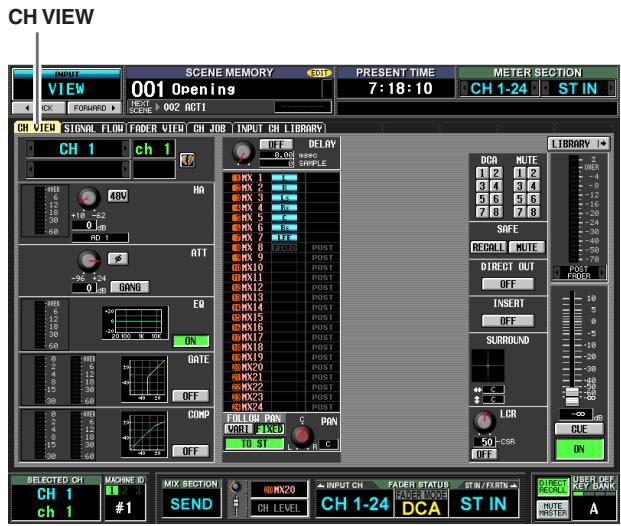Enable GATE with its OFF button
This screenshot has width=621, height=526.
point(191,396)
